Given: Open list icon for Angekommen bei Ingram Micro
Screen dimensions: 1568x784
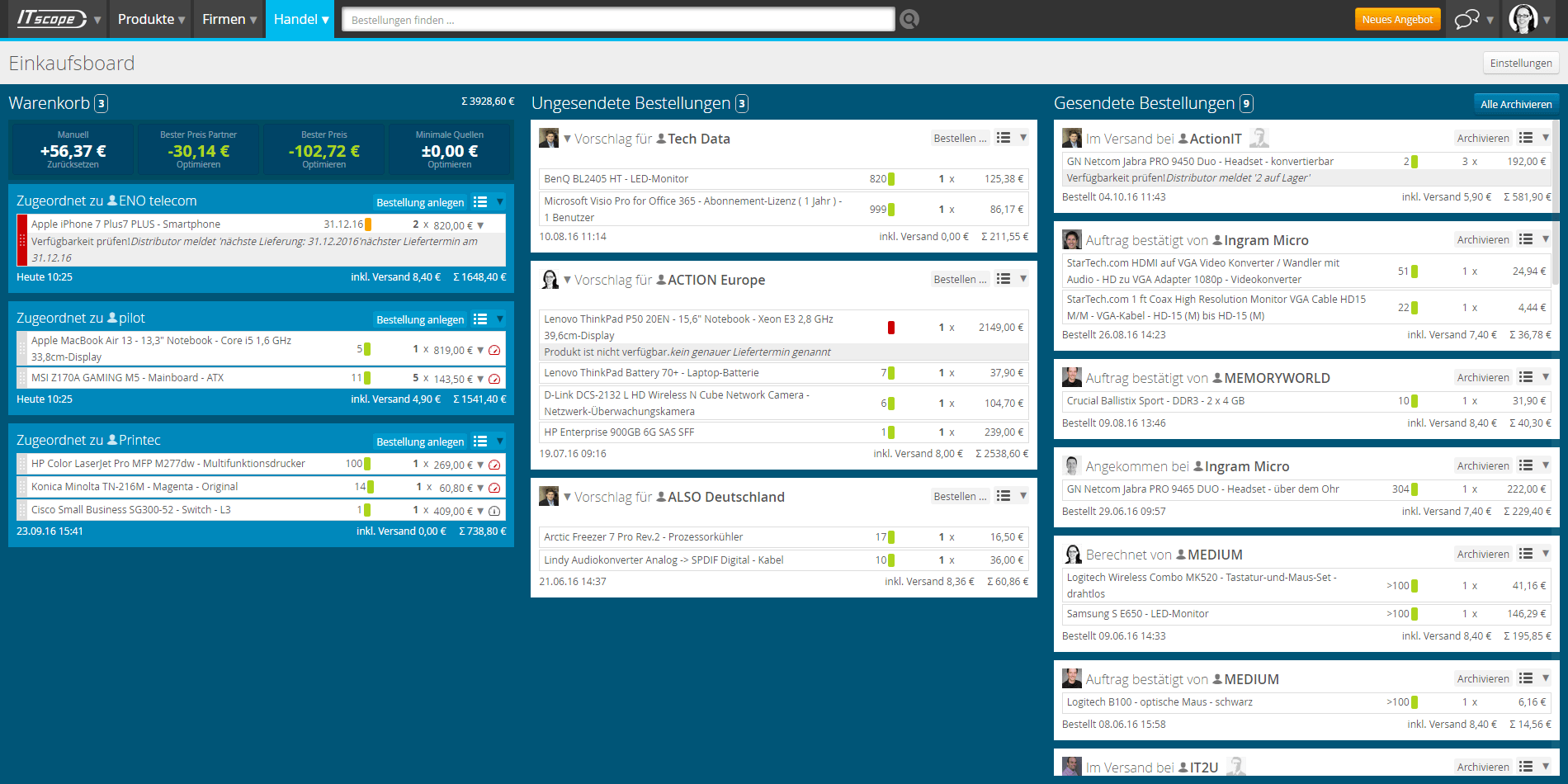Looking at the screenshot, I should (1526, 465).
